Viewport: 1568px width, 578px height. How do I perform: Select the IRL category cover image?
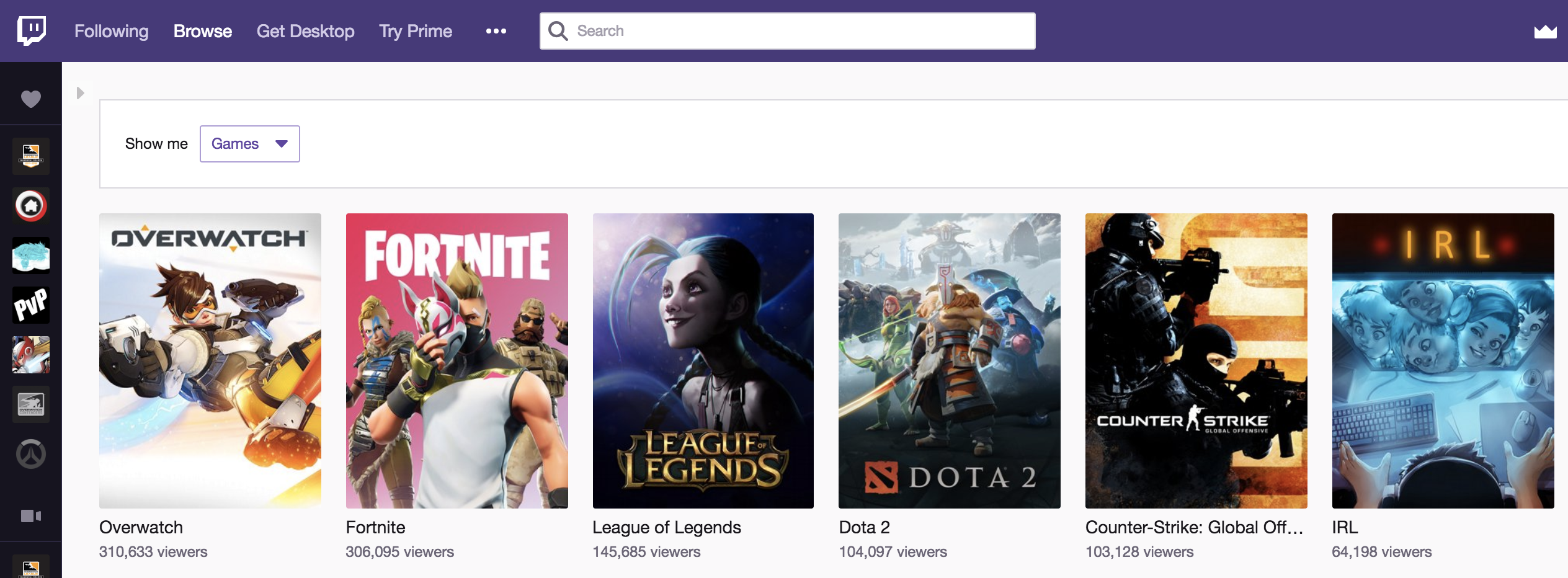[x=1443, y=361]
